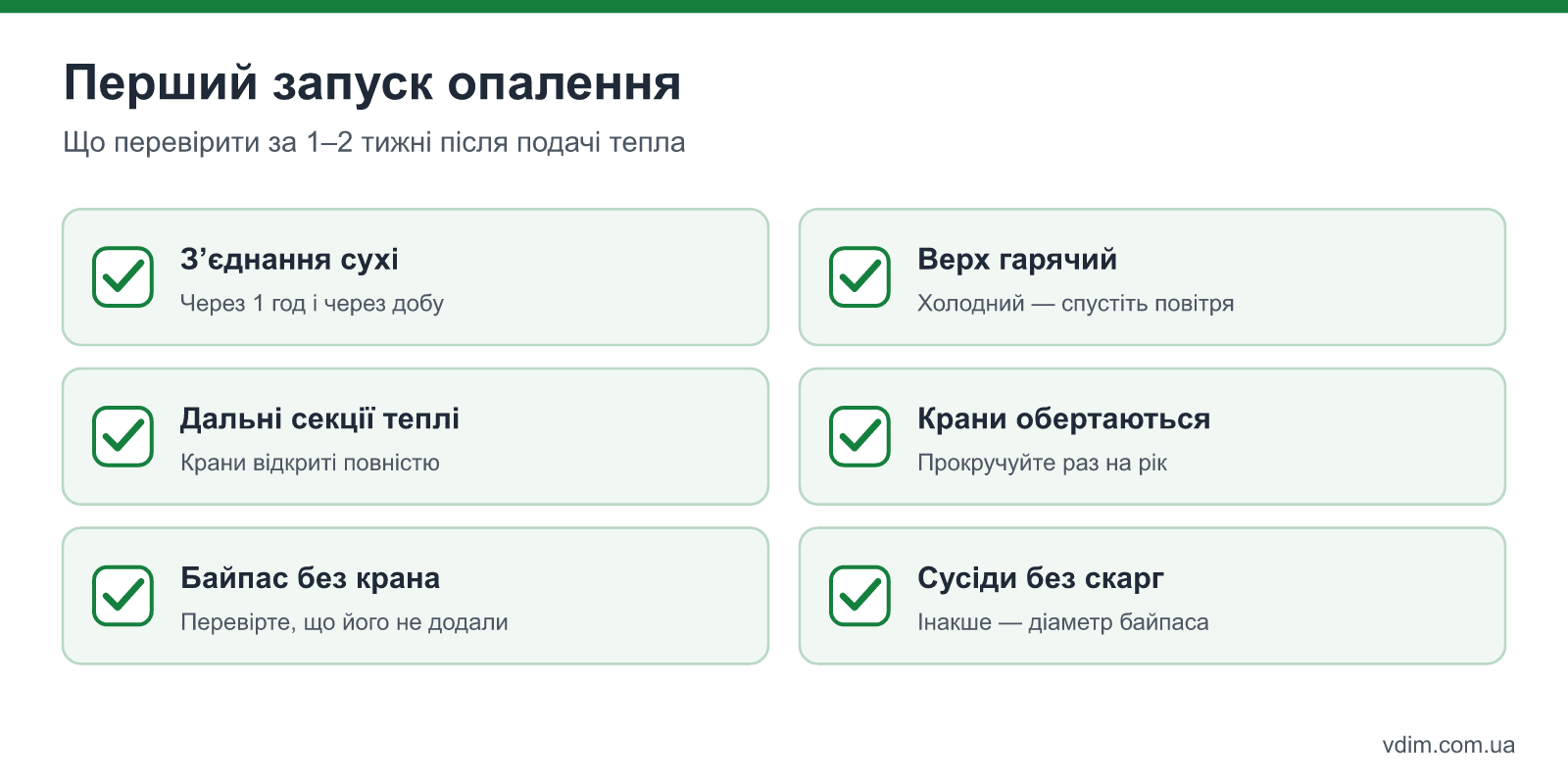Image resolution: width=1568 pixels, height=784 pixels.
Task: Click the text Через 1 год і через добу
Action: (312, 304)
